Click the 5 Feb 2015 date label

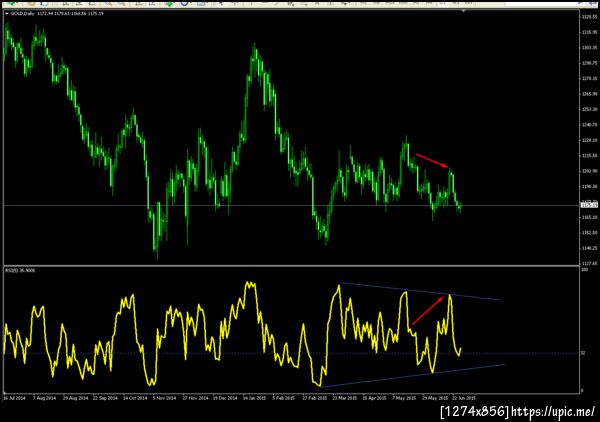pos(284,398)
